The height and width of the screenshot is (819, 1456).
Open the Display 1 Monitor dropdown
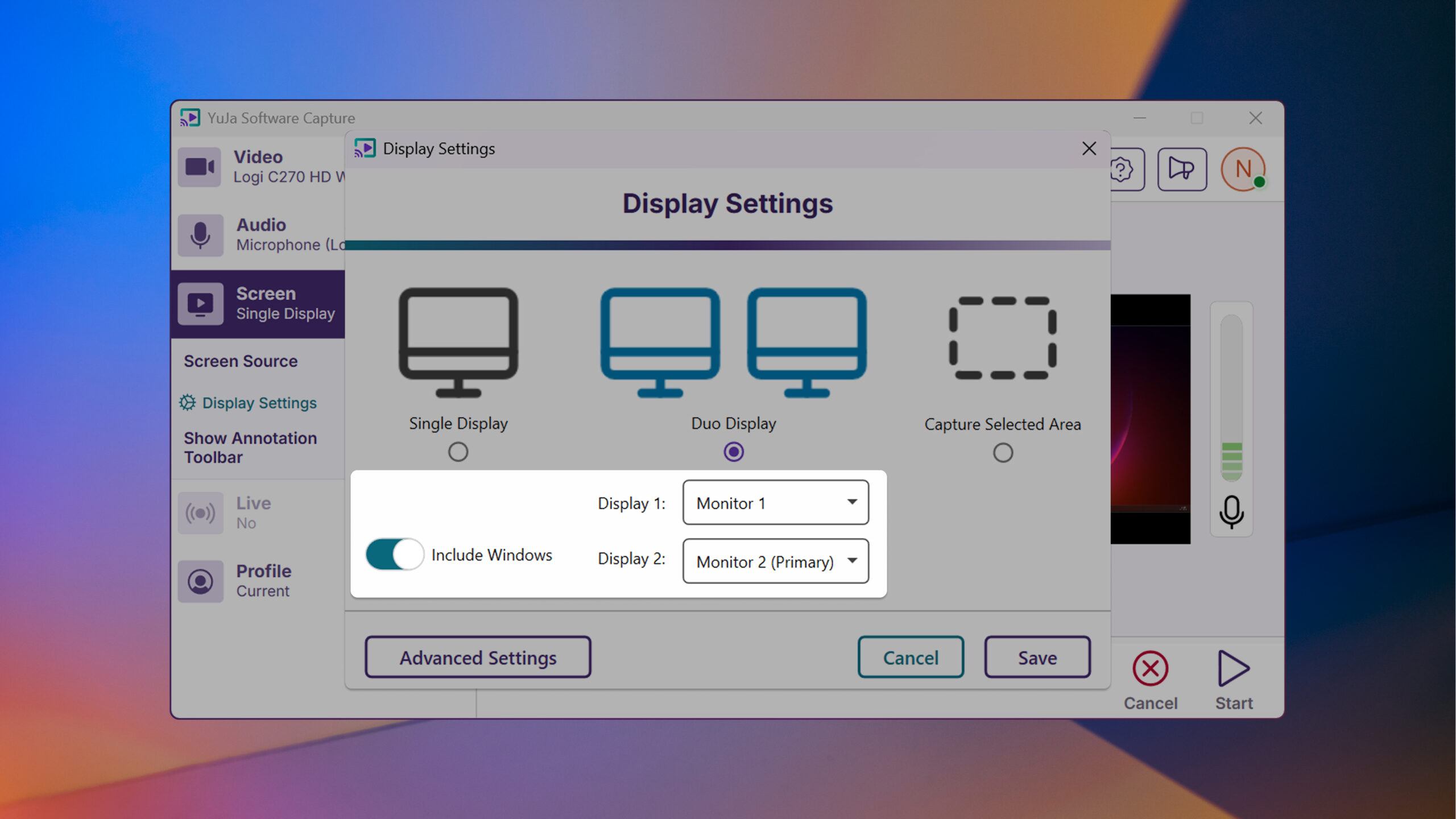pos(775,503)
